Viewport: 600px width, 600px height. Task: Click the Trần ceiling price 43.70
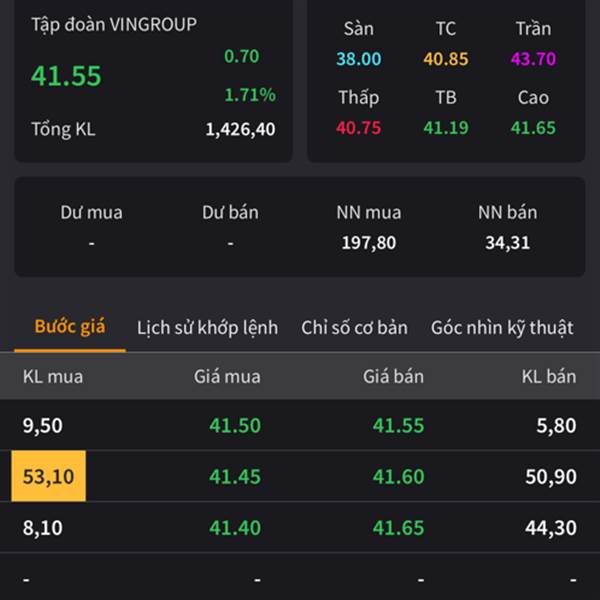(533, 59)
